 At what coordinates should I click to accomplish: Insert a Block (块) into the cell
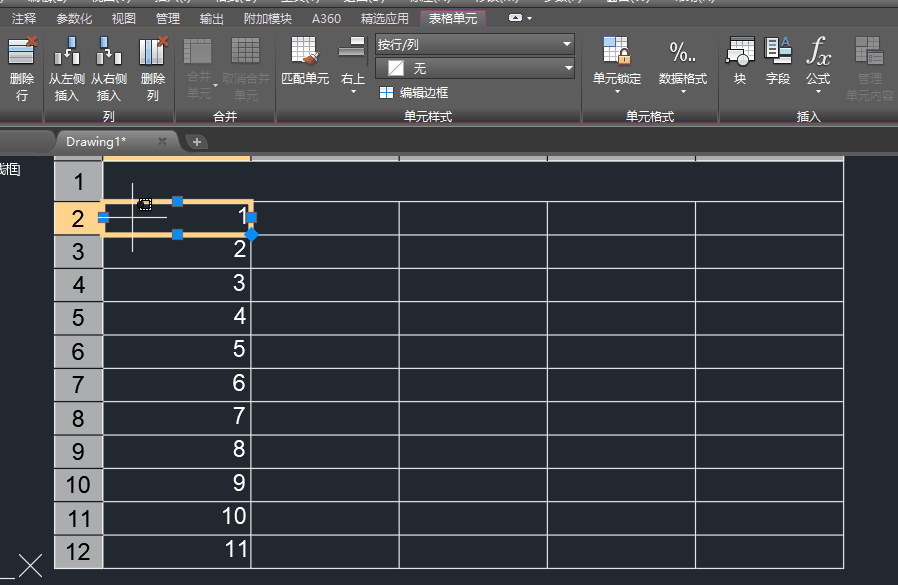click(x=740, y=62)
